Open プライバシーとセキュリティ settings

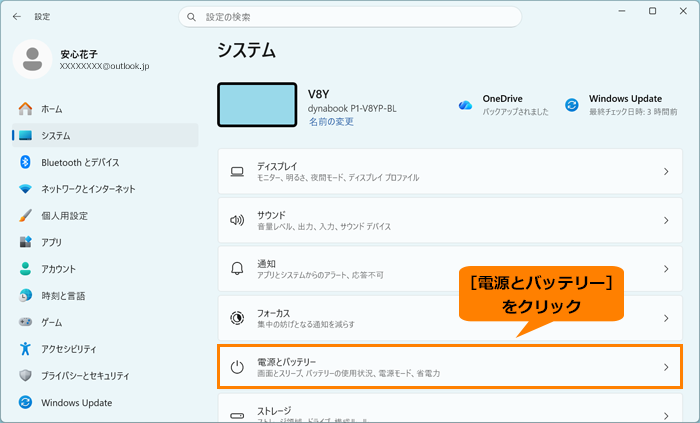(105, 376)
